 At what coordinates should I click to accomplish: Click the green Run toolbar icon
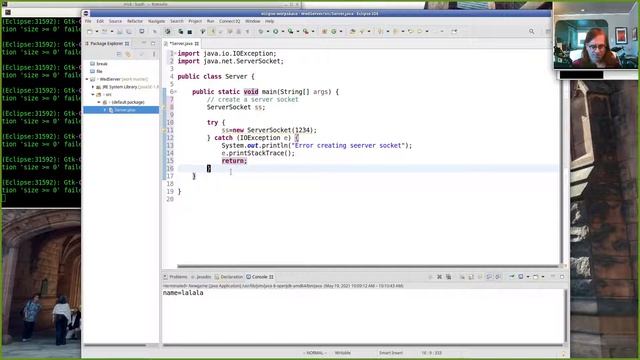coord(276,31)
